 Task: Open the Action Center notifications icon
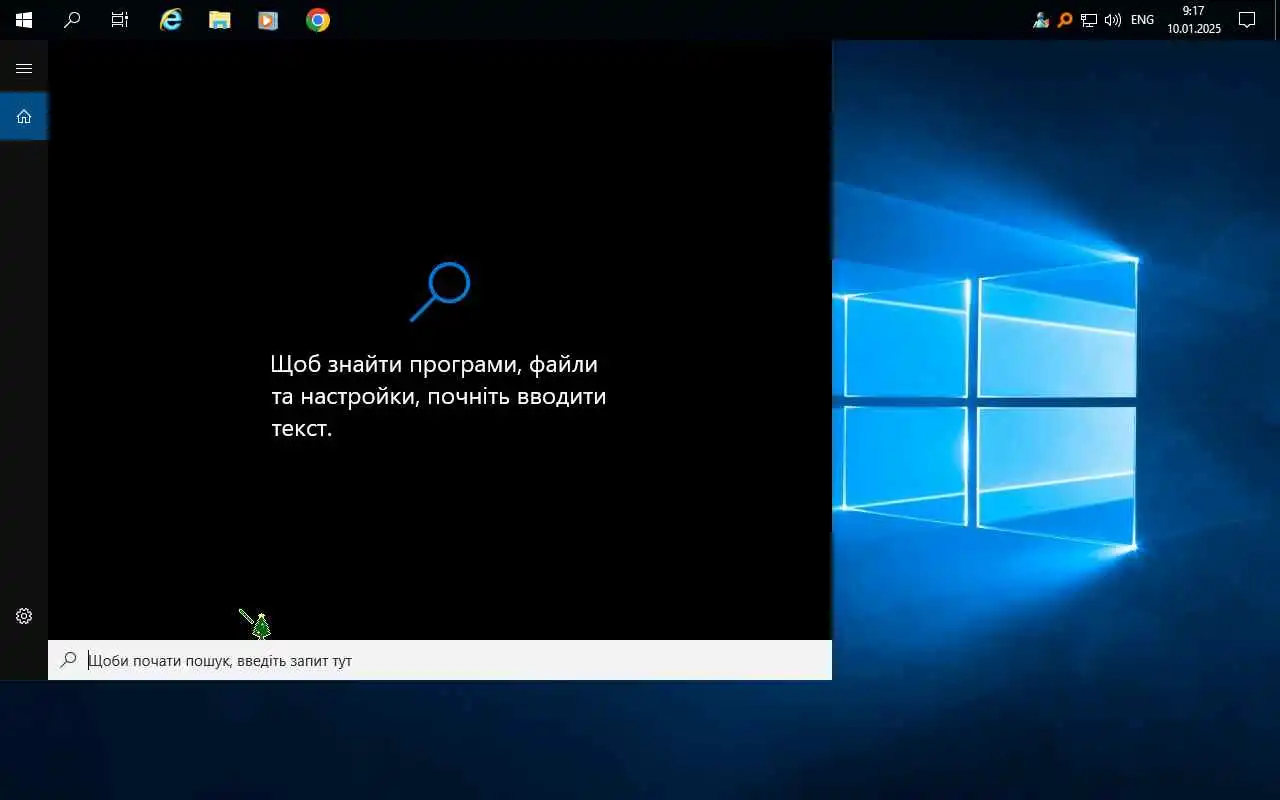click(1247, 20)
